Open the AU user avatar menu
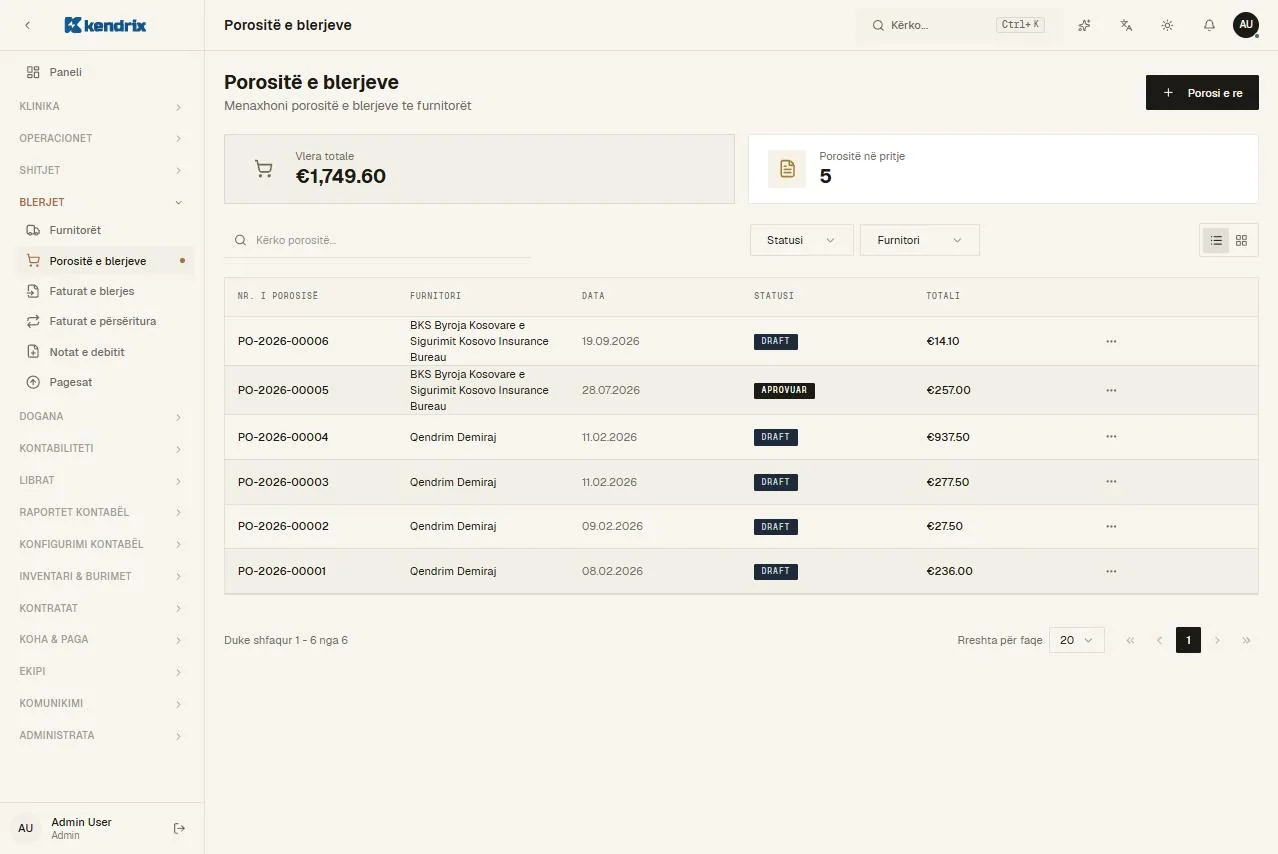This screenshot has height=854, width=1278. 1246,25
